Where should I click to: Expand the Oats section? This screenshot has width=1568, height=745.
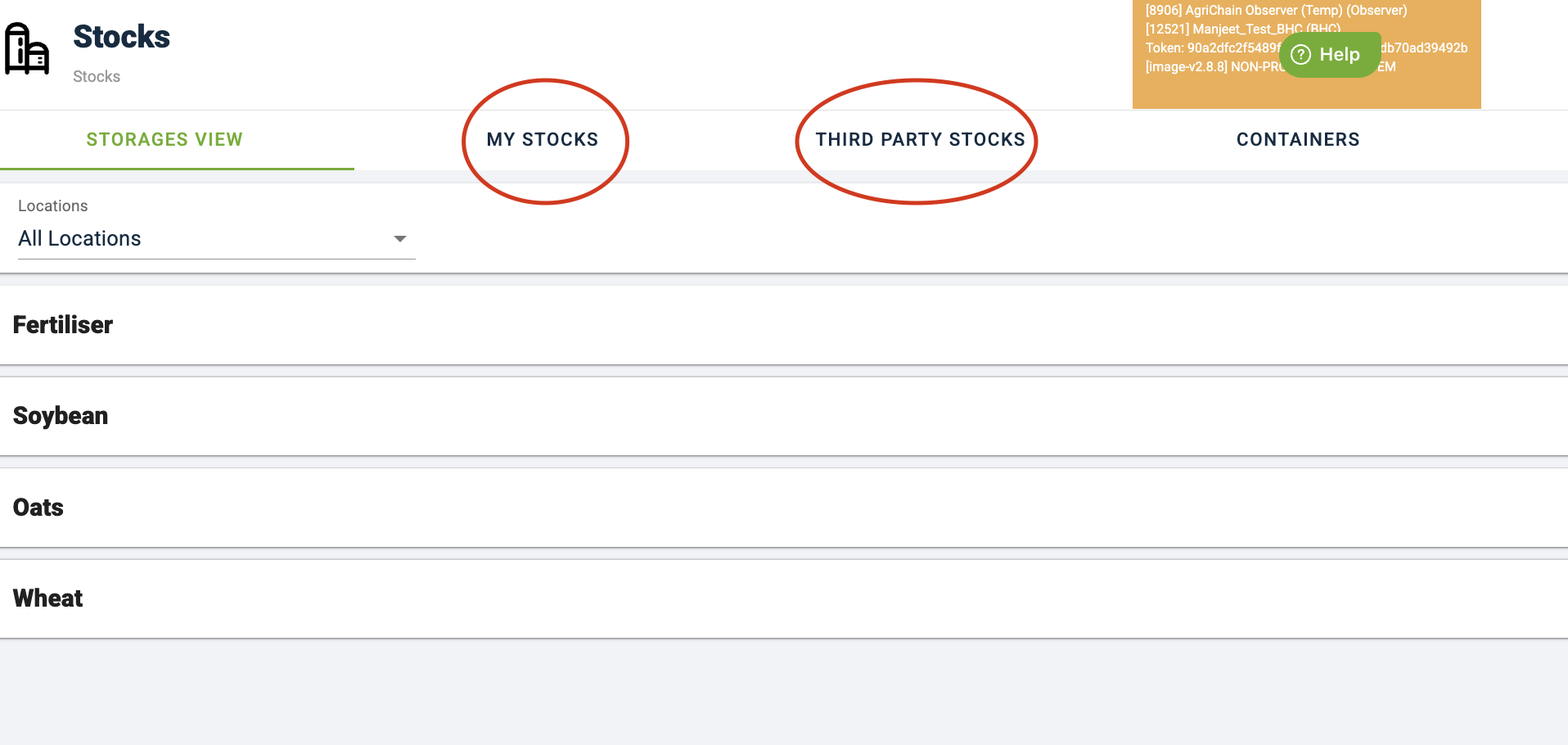coord(784,508)
